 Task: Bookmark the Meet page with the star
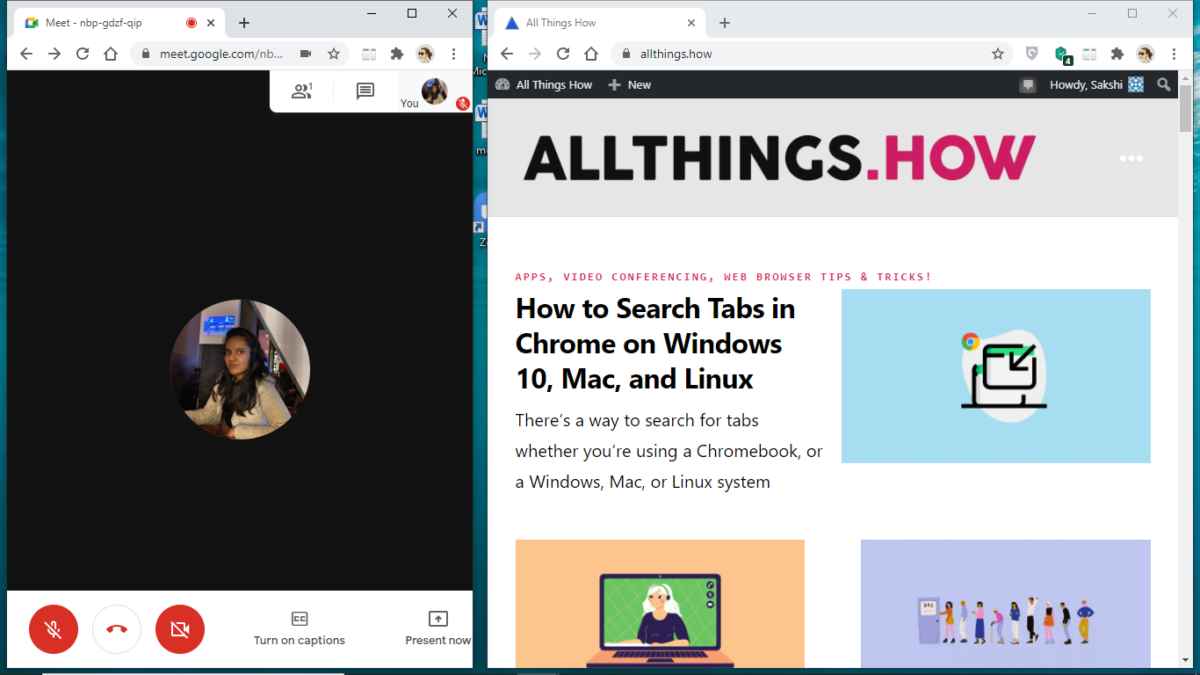334,54
